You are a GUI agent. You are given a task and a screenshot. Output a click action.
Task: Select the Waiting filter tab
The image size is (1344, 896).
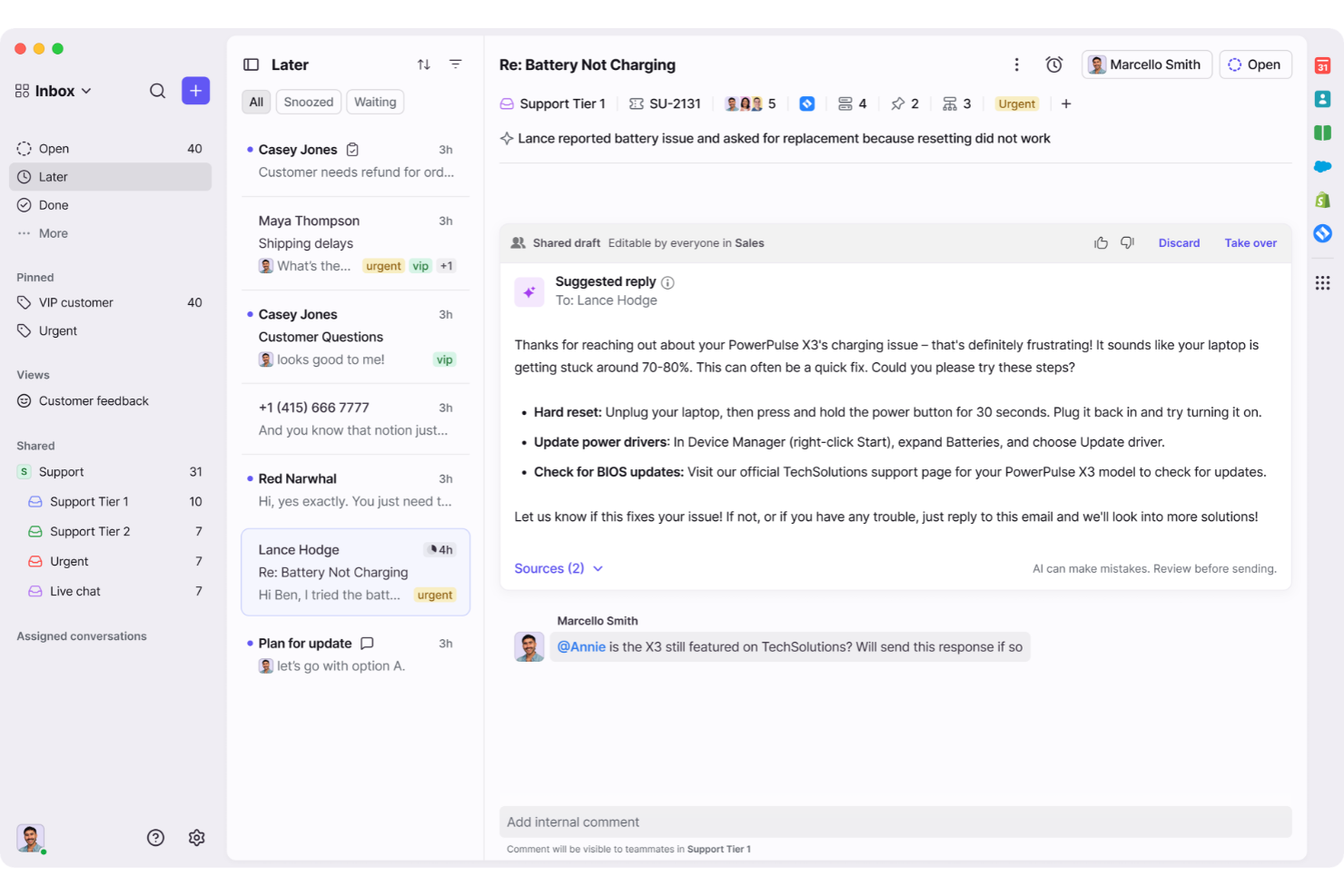pos(375,102)
